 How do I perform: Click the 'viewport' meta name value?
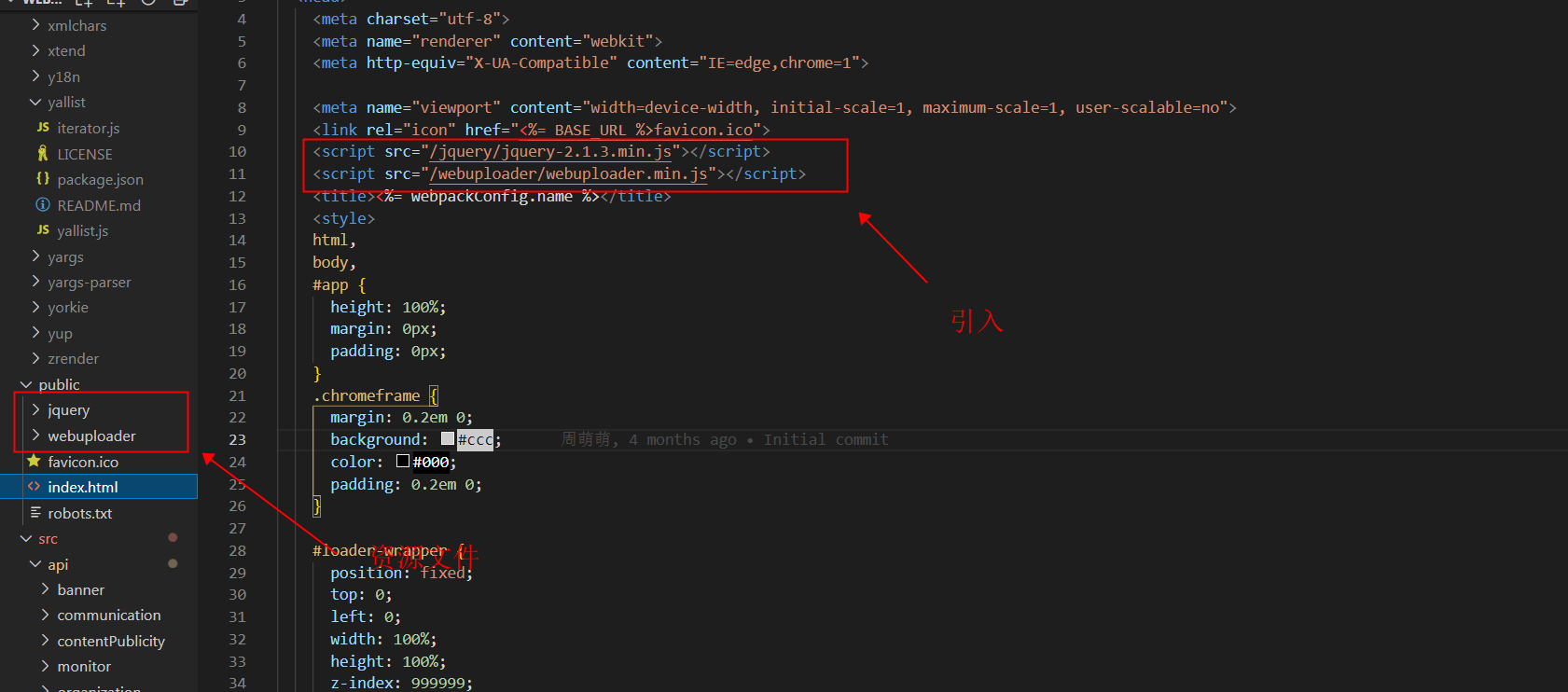[456, 107]
